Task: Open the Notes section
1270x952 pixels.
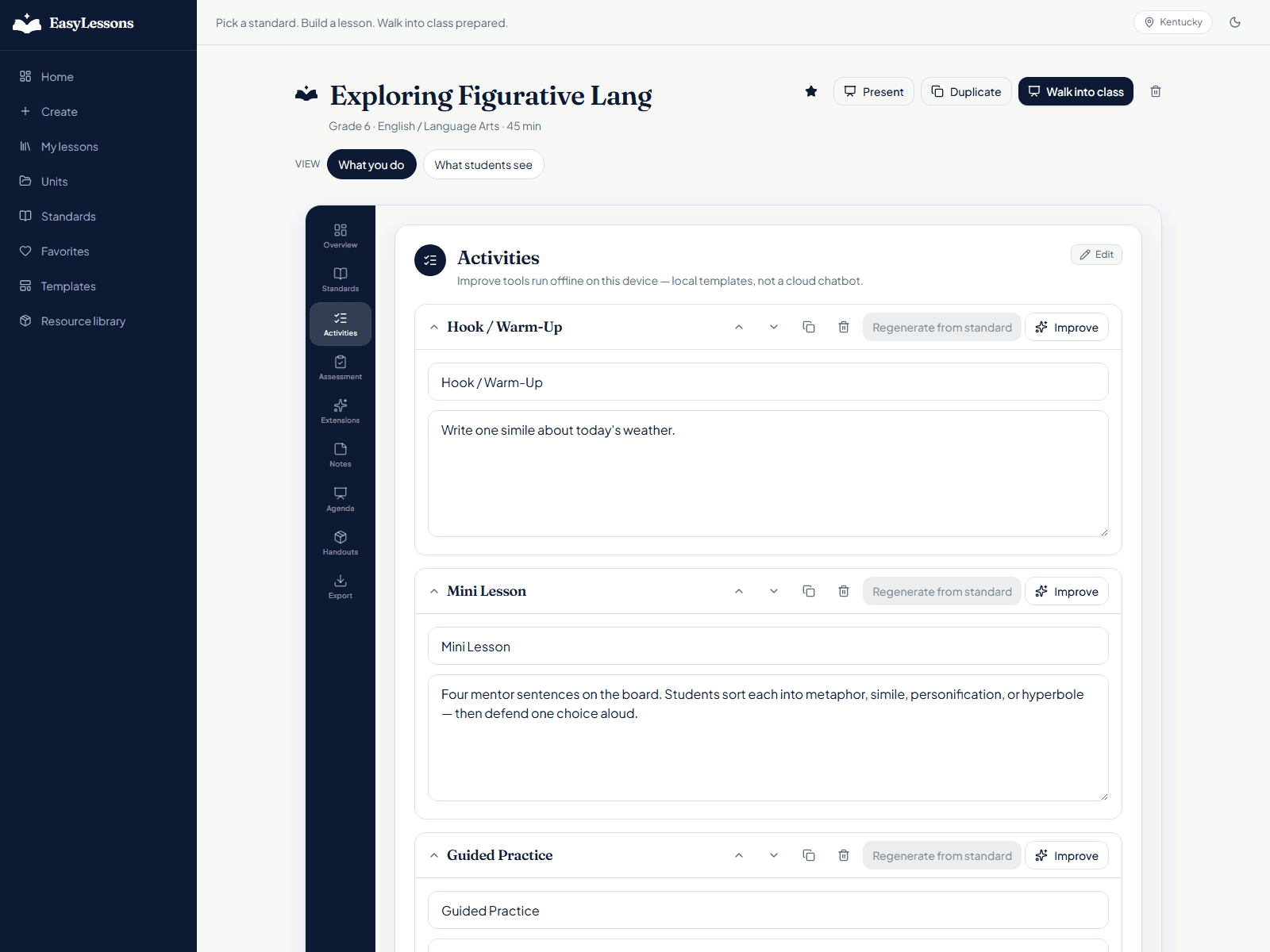Action: [x=341, y=455]
